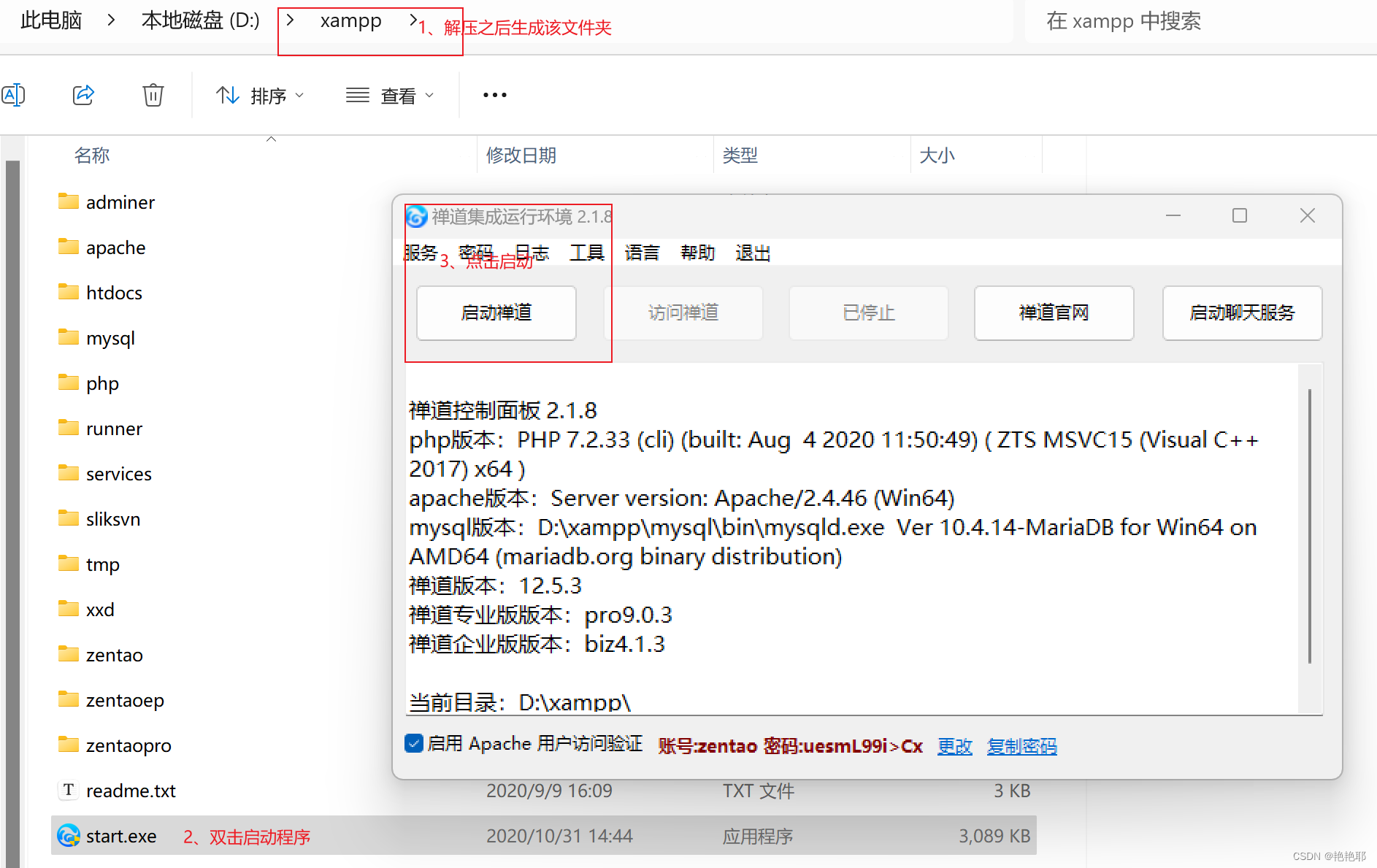Open the View (查看) dropdown
This screenshot has height=868, width=1377.
[x=390, y=96]
